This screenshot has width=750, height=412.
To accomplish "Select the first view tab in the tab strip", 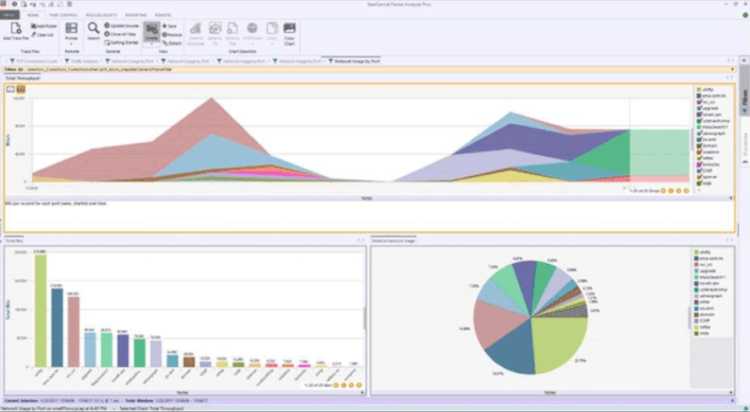I will click(33, 61).
